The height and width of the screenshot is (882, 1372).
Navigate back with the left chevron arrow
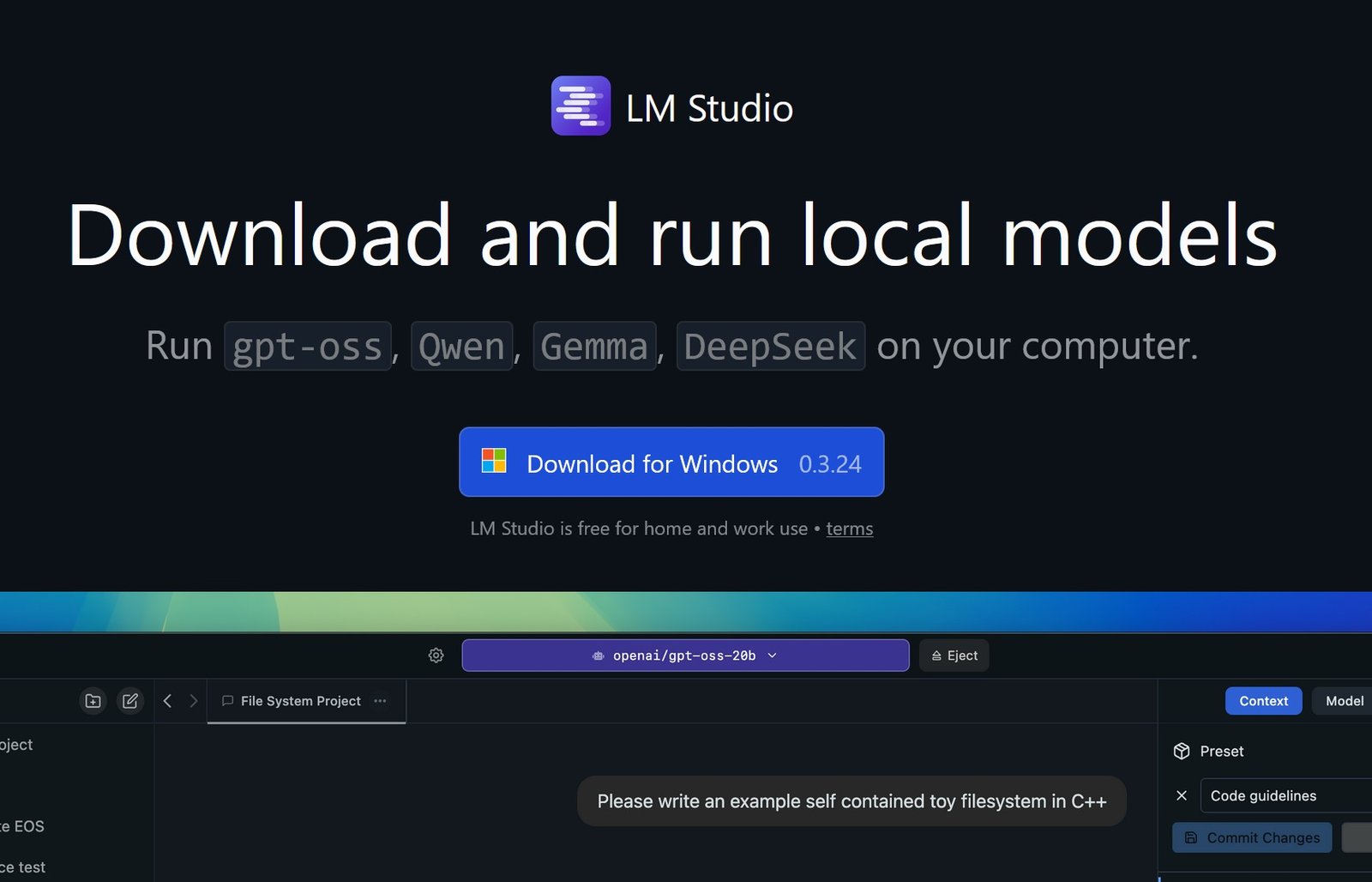[167, 701]
